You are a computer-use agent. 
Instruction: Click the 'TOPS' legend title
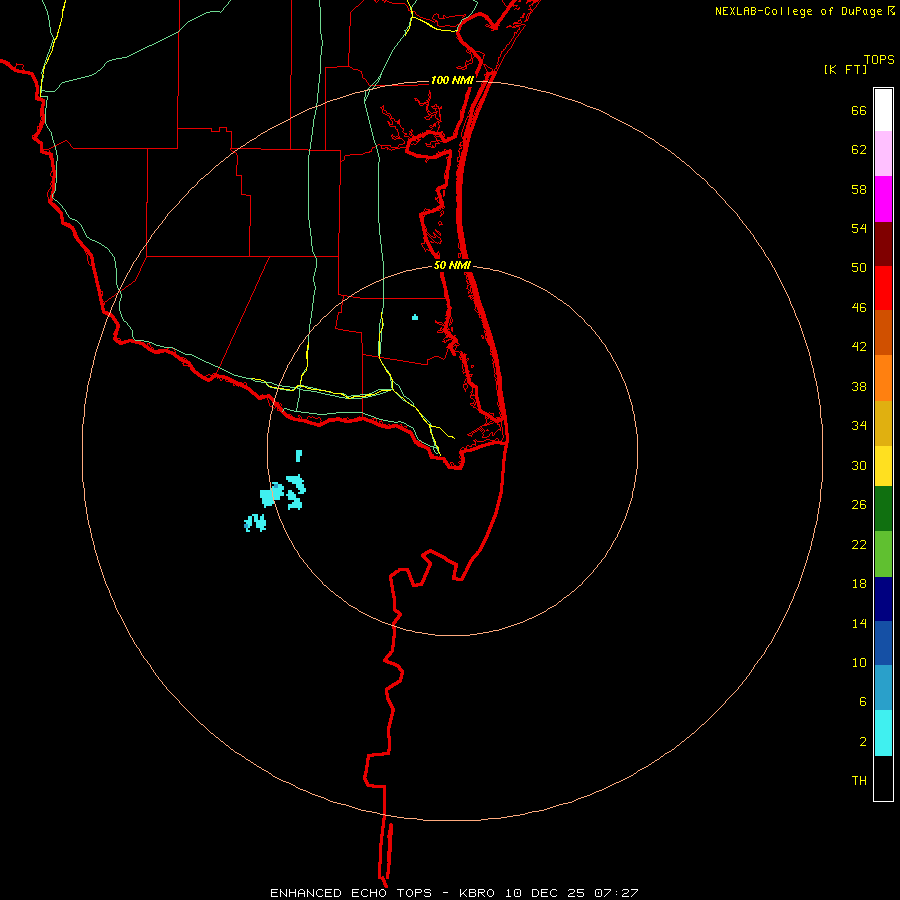879,59
